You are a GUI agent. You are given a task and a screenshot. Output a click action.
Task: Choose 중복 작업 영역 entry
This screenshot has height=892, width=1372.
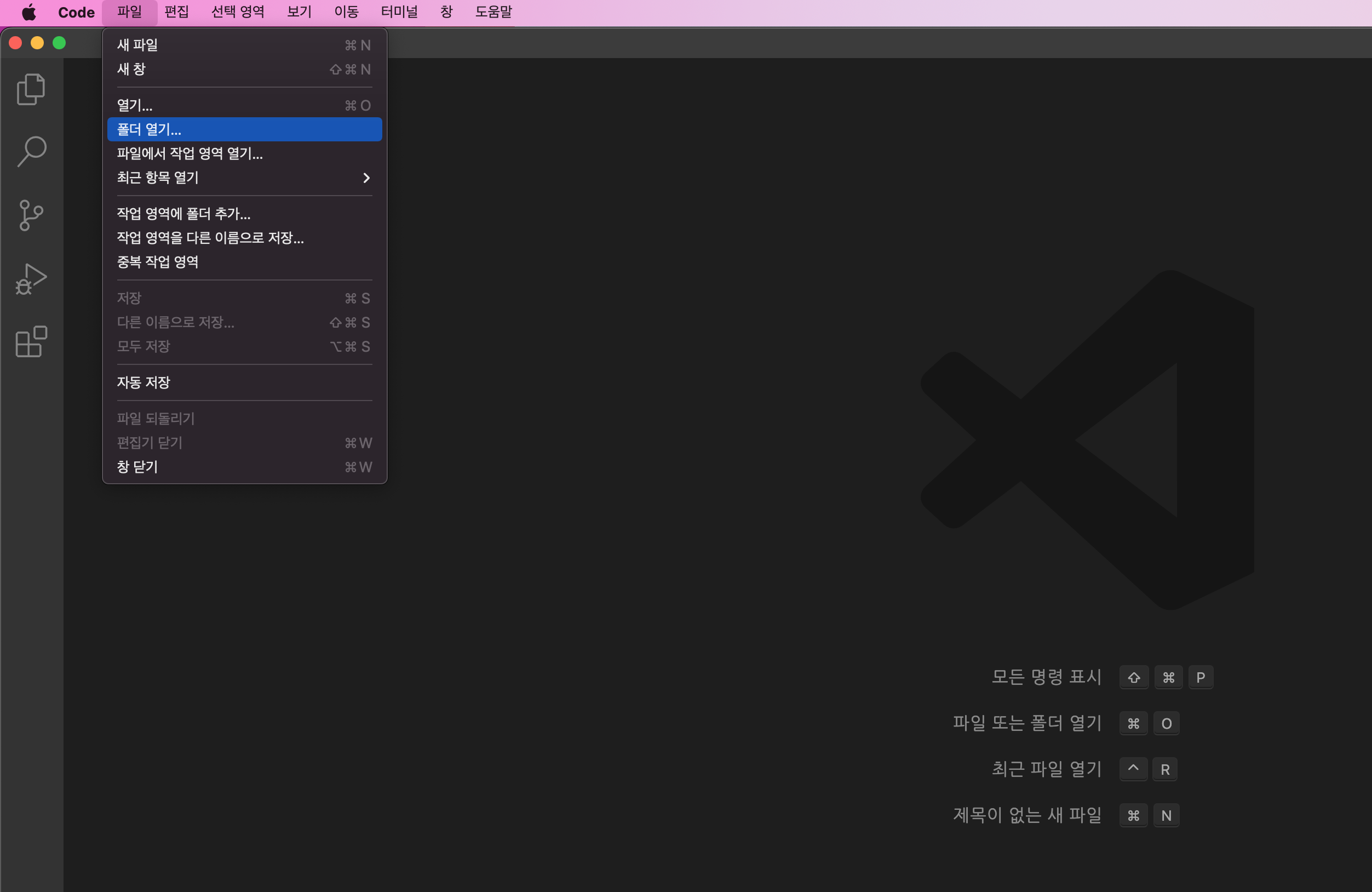click(157, 262)
